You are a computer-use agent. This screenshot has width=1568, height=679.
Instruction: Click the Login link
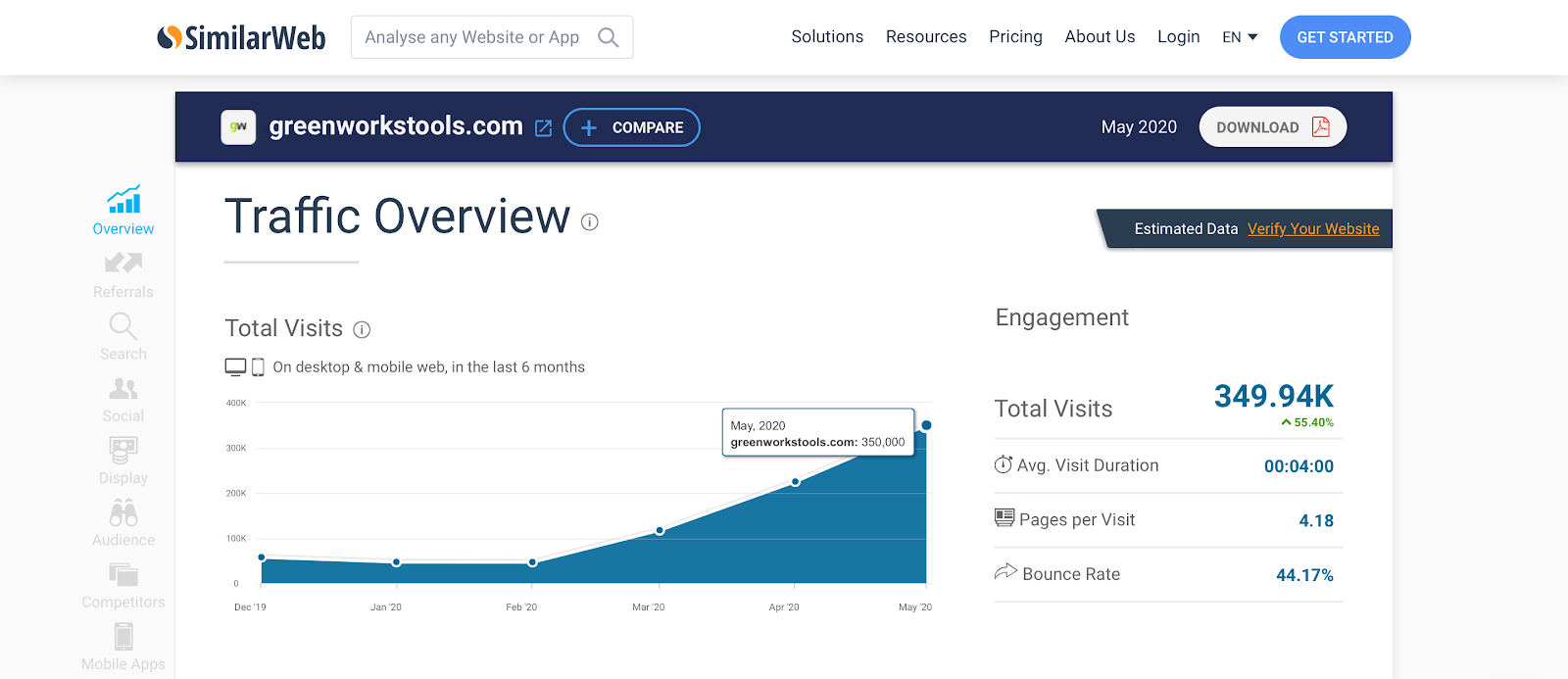coord(1178,36)
